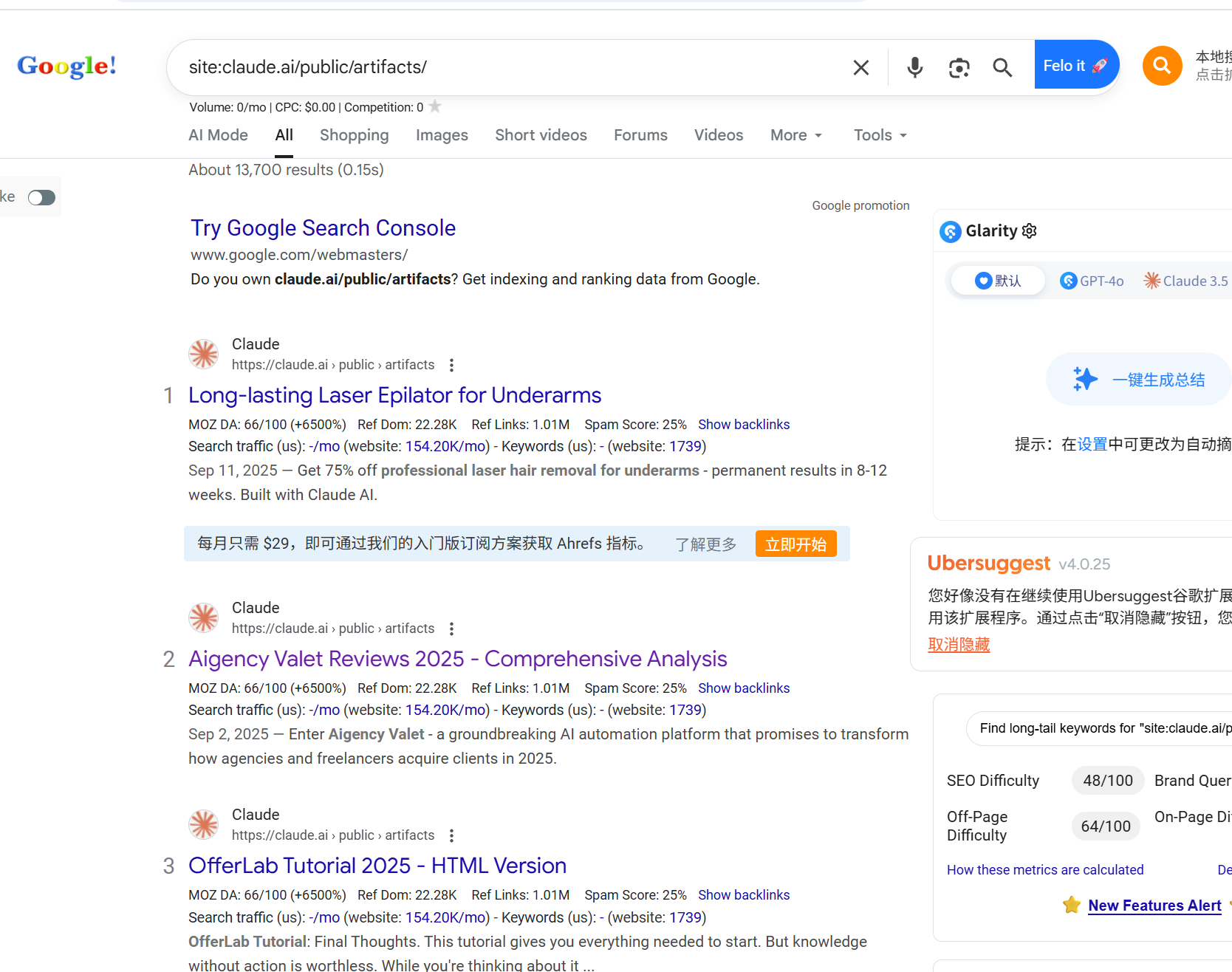Switch to AI Mode tab
This screenshot has width=1232, height=972.
[218, 135]
